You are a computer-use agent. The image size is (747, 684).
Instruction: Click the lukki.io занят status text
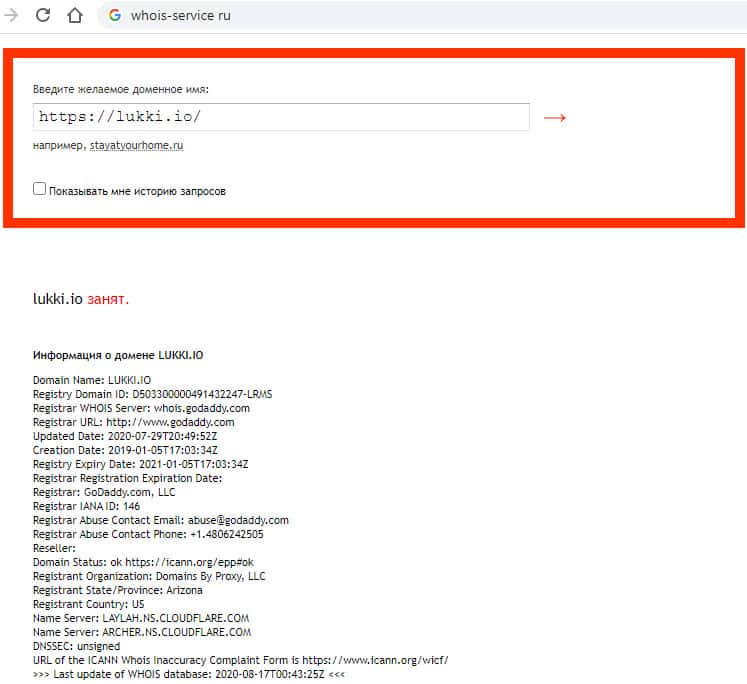[x=81, y=299]
